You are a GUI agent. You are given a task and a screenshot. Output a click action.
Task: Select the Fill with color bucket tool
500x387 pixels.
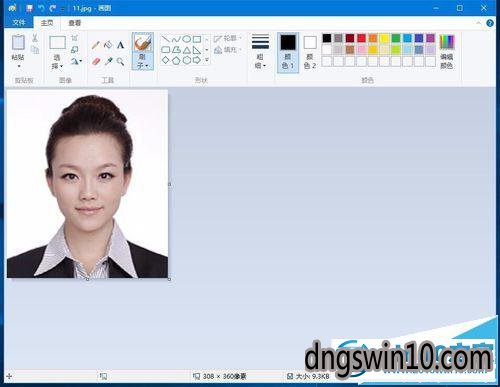click(x=108, y=45)
